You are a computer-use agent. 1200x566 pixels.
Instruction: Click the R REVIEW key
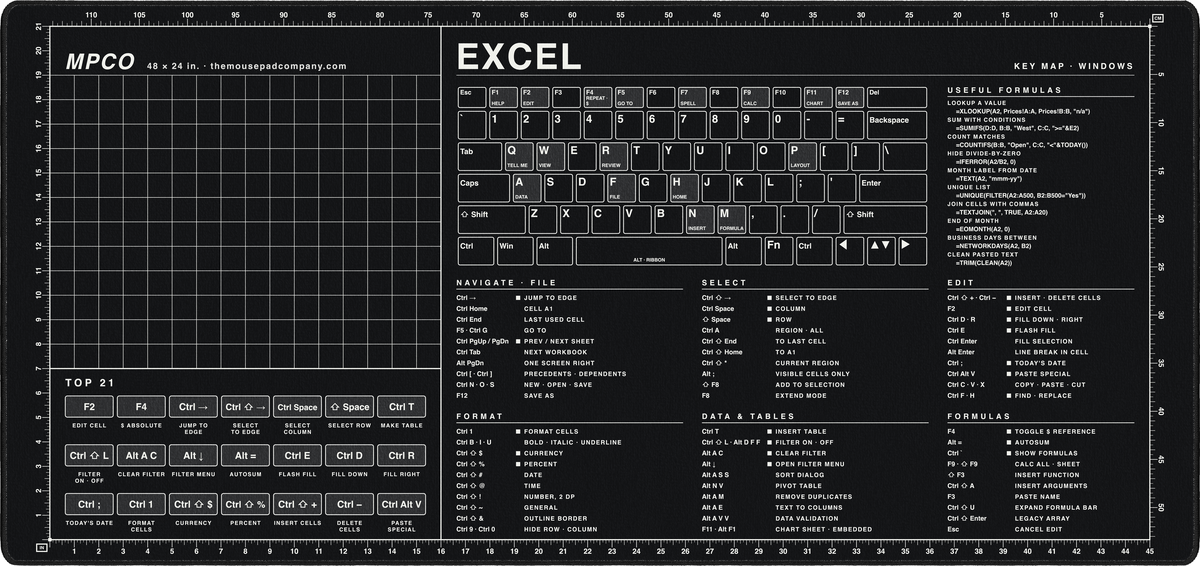[x=614, y=157]
